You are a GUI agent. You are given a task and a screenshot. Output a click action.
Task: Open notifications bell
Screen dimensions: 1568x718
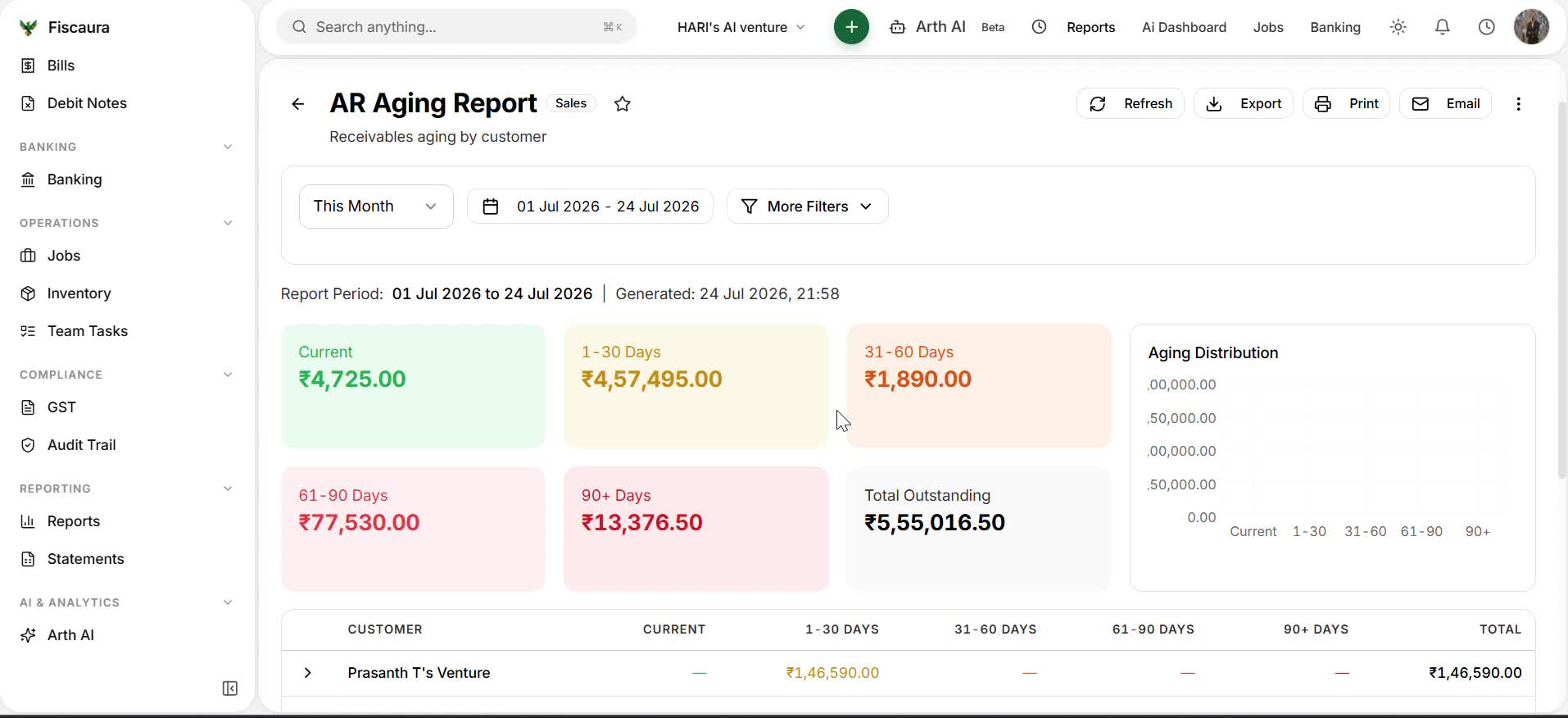pos(1443,27)
